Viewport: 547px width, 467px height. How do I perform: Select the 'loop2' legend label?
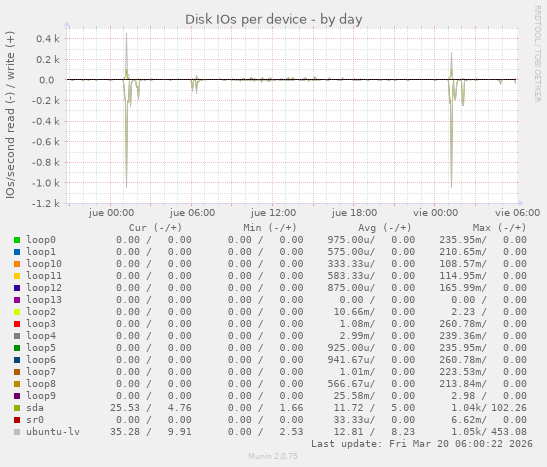coord(41,311)
